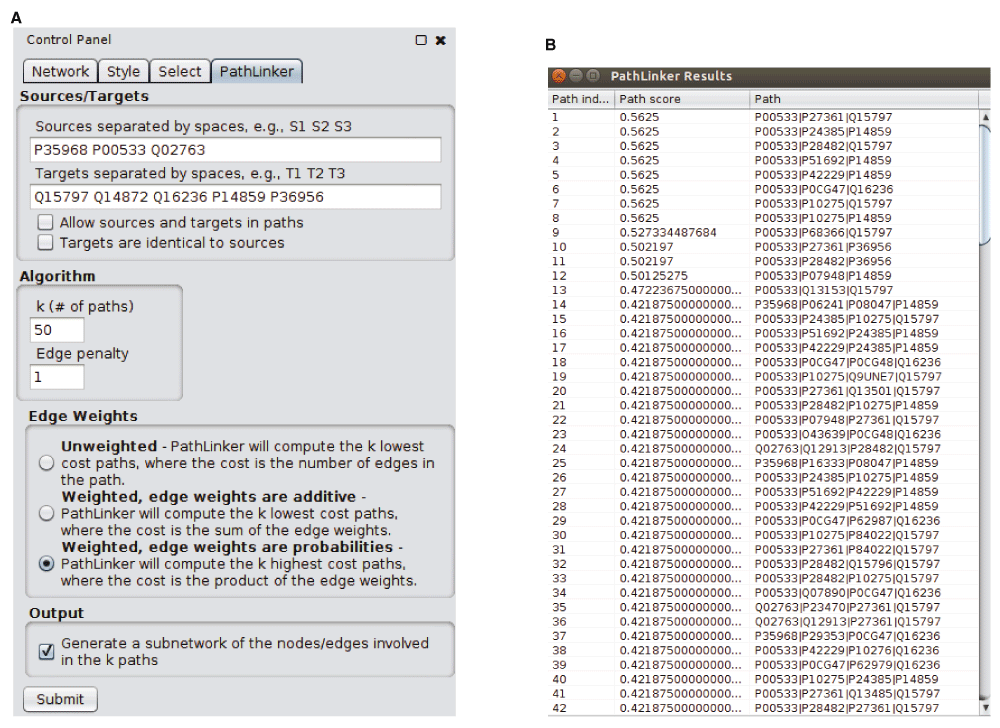Viewport: 1000px width, 728px height.
Task: Select path row P00533|P28482|Q15797
Action: tap(763, 146)
